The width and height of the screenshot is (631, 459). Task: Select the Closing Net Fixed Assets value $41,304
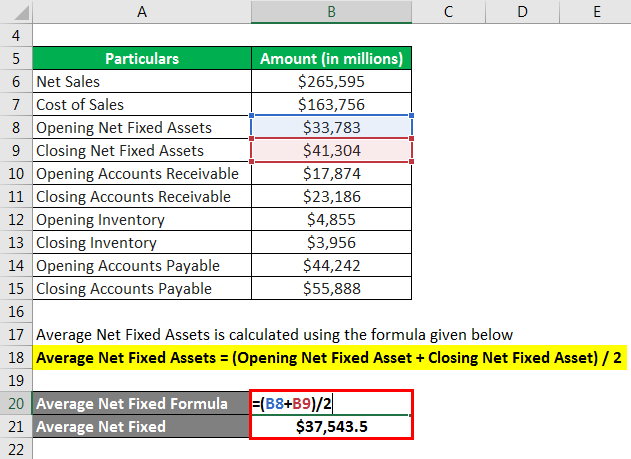point(331,150)
